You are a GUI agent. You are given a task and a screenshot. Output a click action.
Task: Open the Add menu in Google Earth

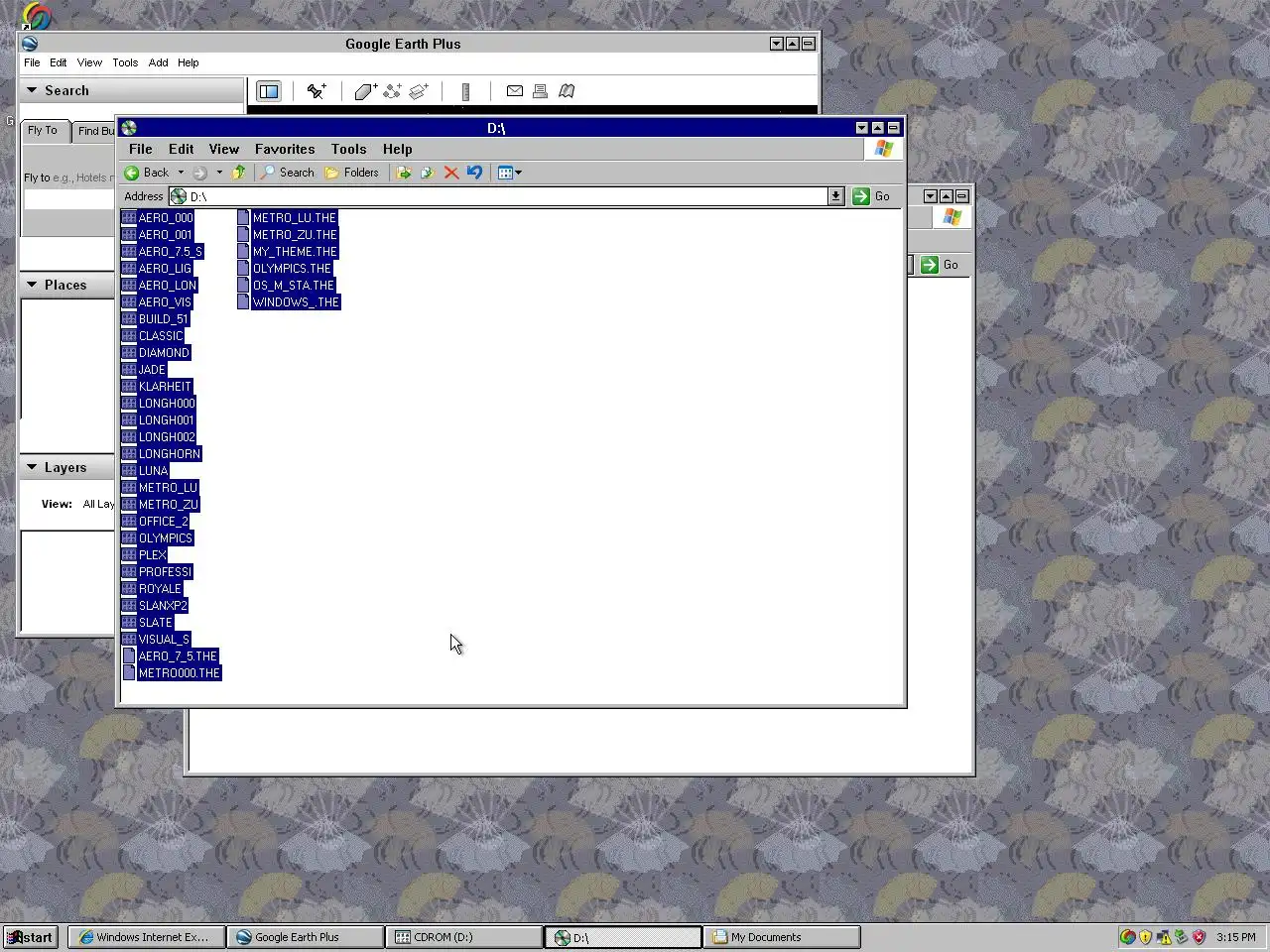158,62
